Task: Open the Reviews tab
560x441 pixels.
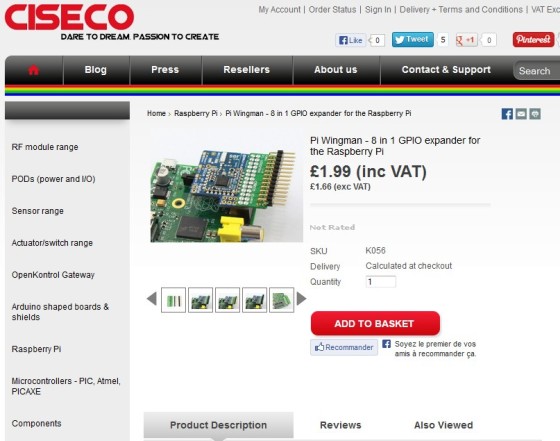Action: 340,425
